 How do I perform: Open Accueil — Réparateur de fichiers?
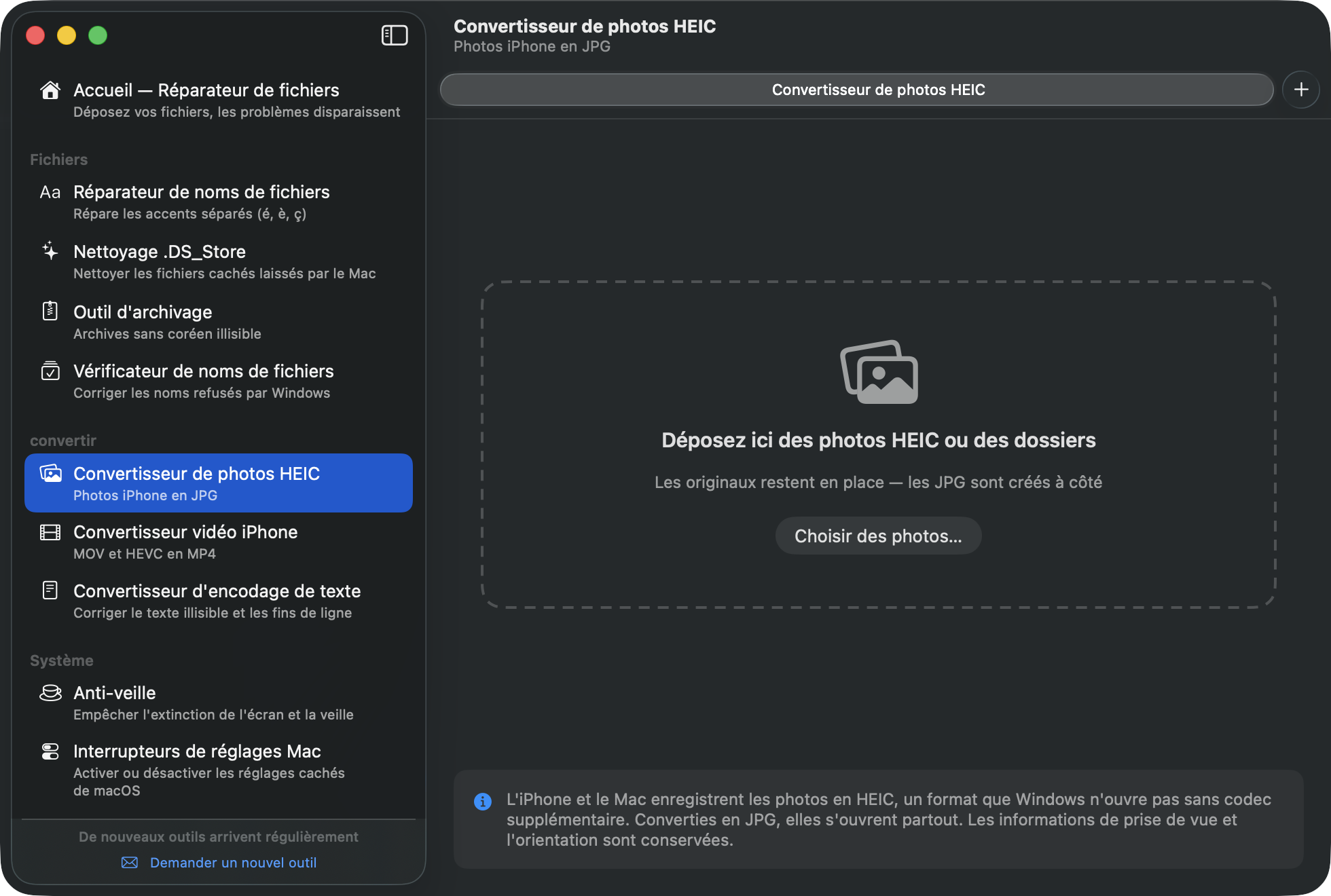[219, 100]
